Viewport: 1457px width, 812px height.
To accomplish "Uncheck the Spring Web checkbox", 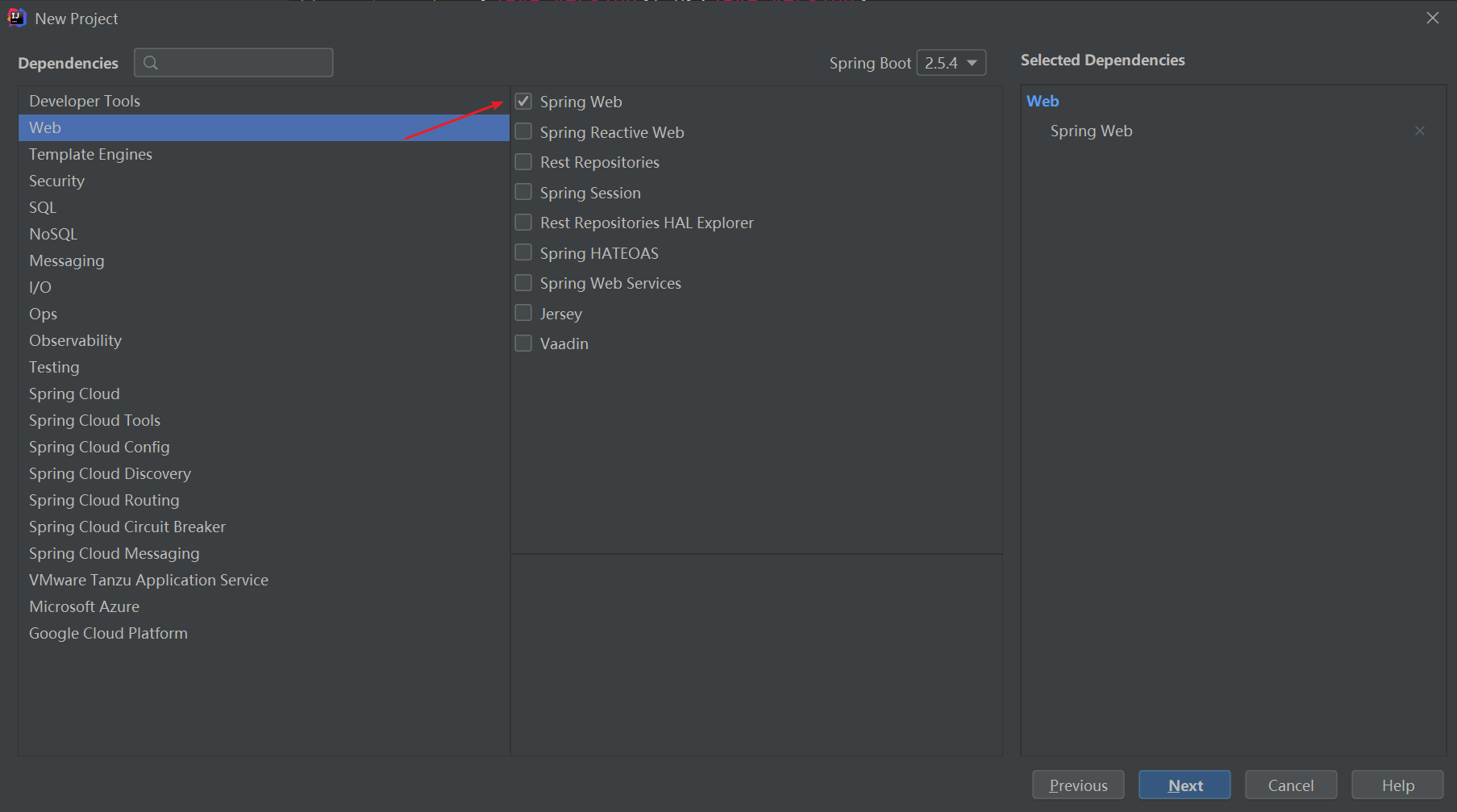I will coord(523,102).
